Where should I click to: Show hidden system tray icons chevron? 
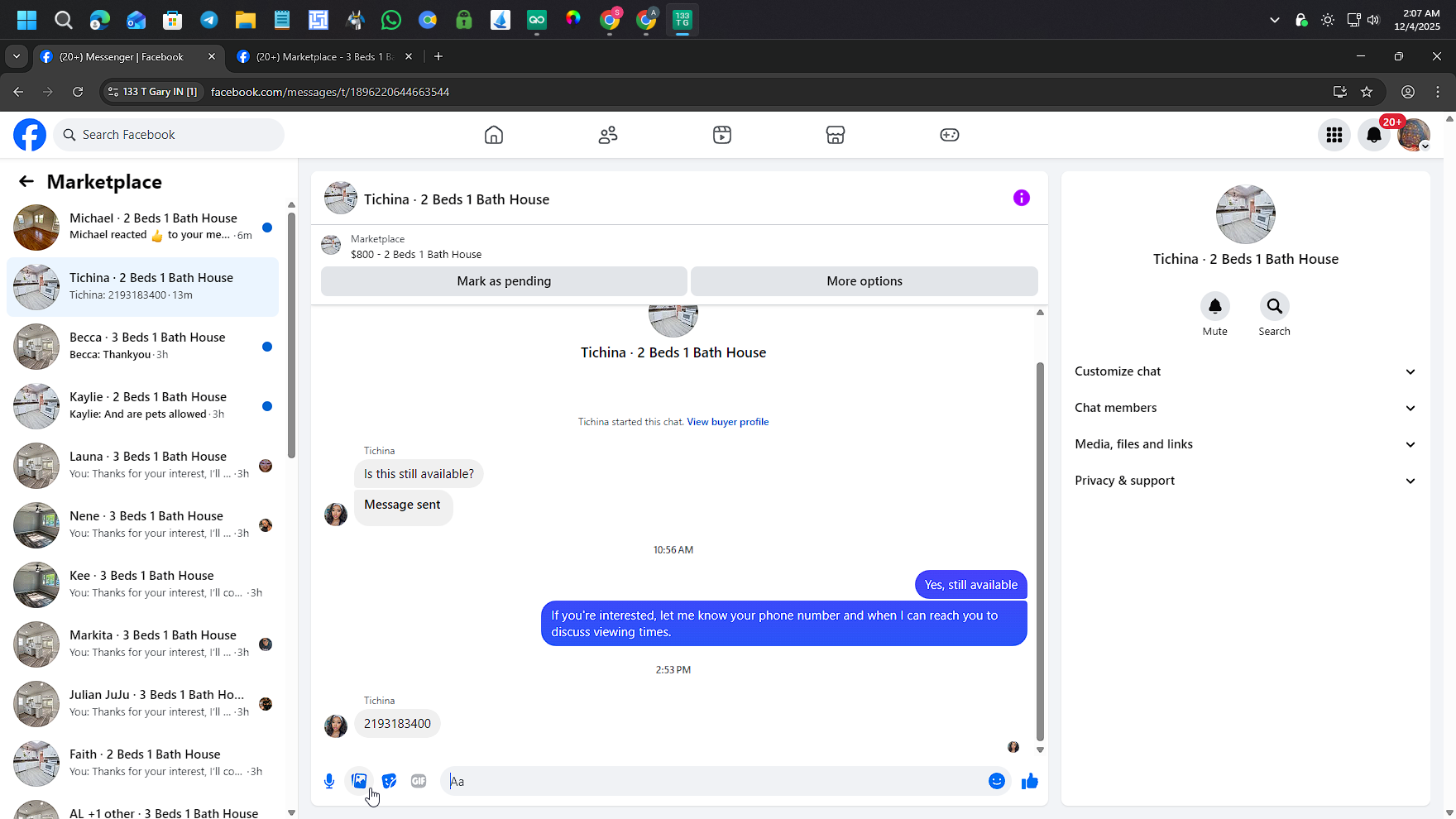coord(1274,20)
